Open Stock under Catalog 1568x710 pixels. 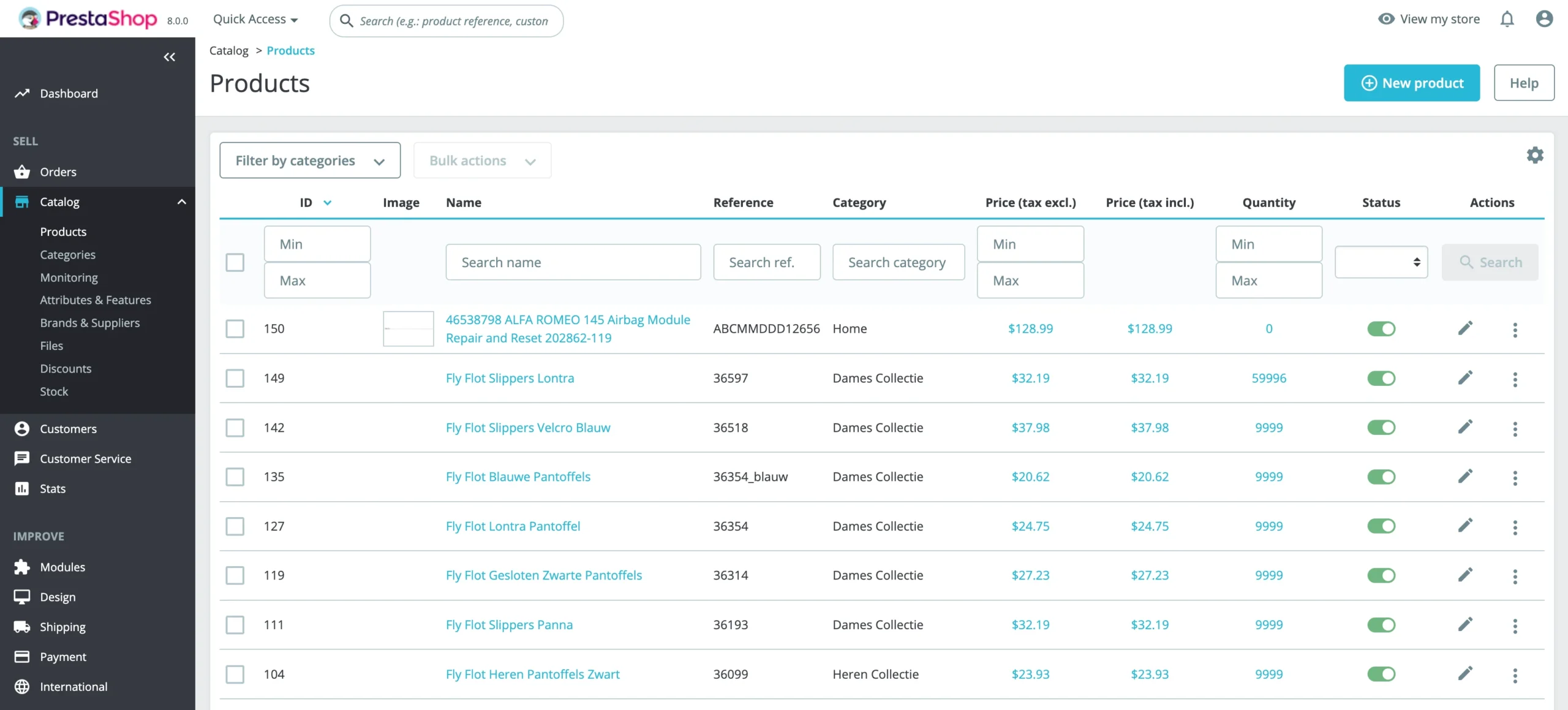(x=54, y=391)
